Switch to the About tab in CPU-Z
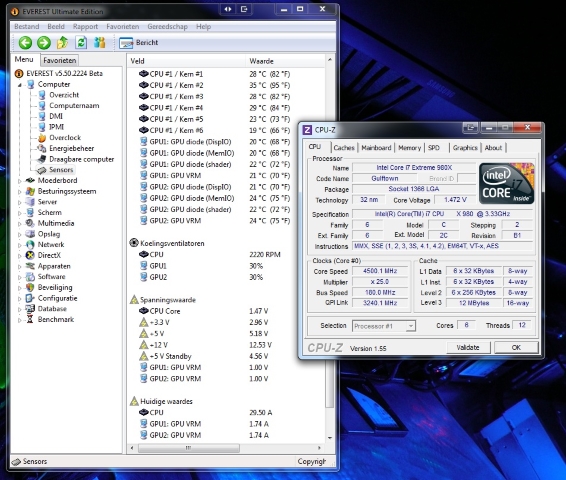The height and width of the screenshot is (480, 566). pos(493,148)
